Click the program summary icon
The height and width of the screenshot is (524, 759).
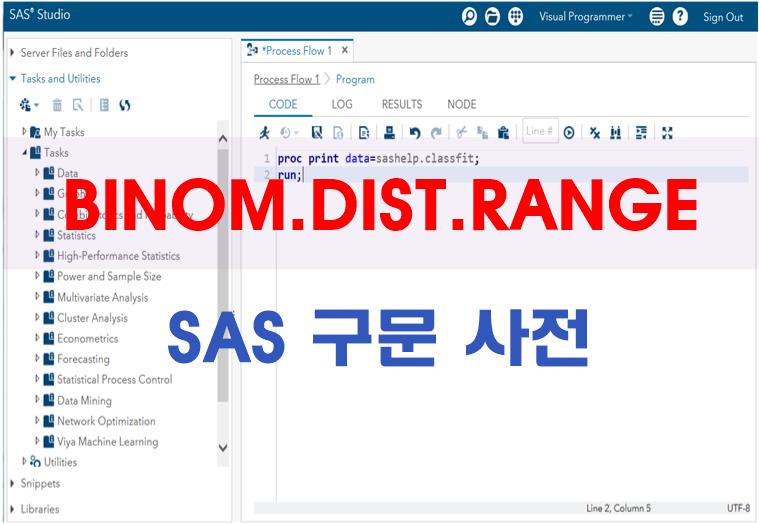coord(364,132)
